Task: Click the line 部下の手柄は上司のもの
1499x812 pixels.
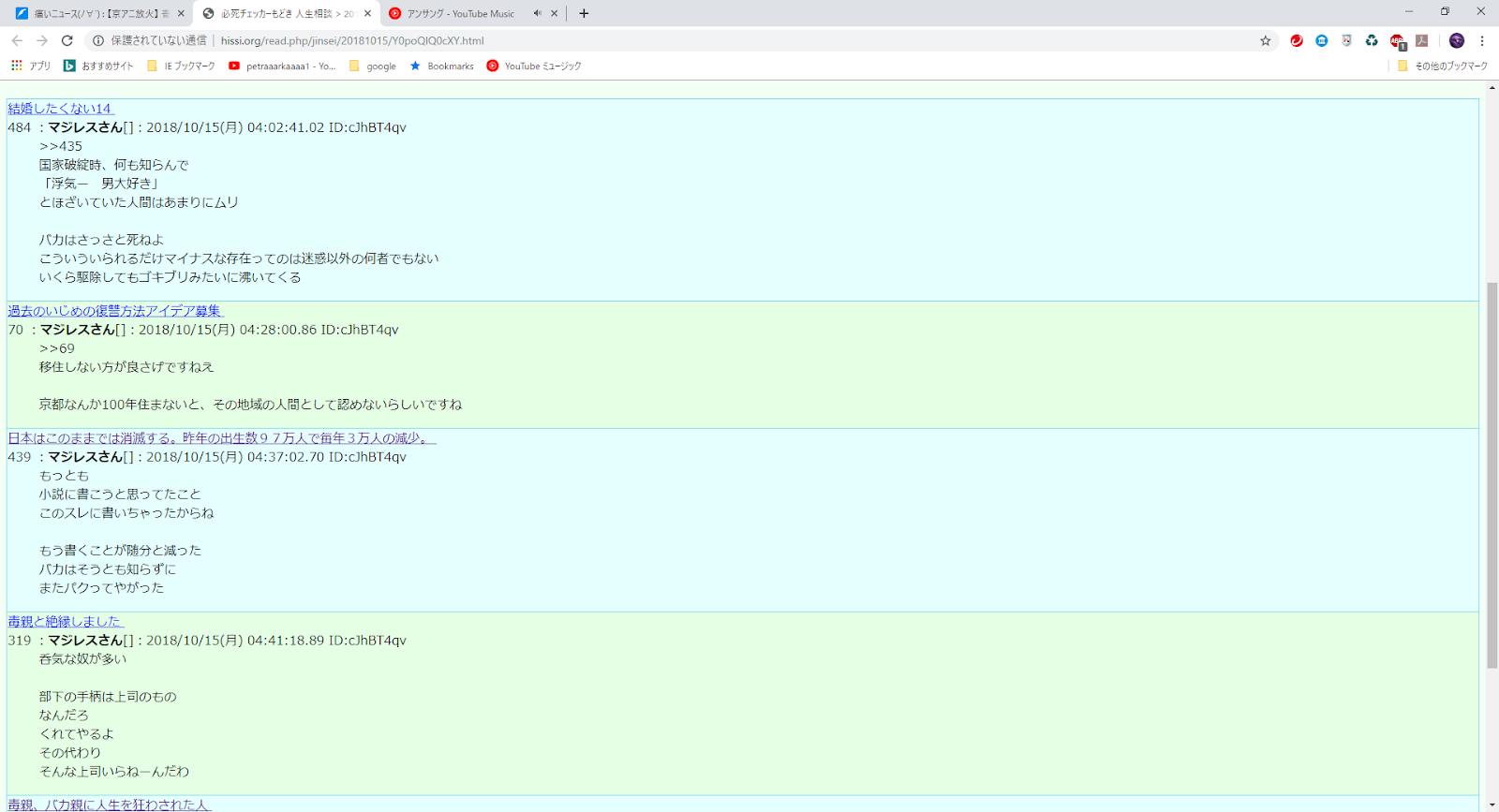Action: (x=108, y=697)
